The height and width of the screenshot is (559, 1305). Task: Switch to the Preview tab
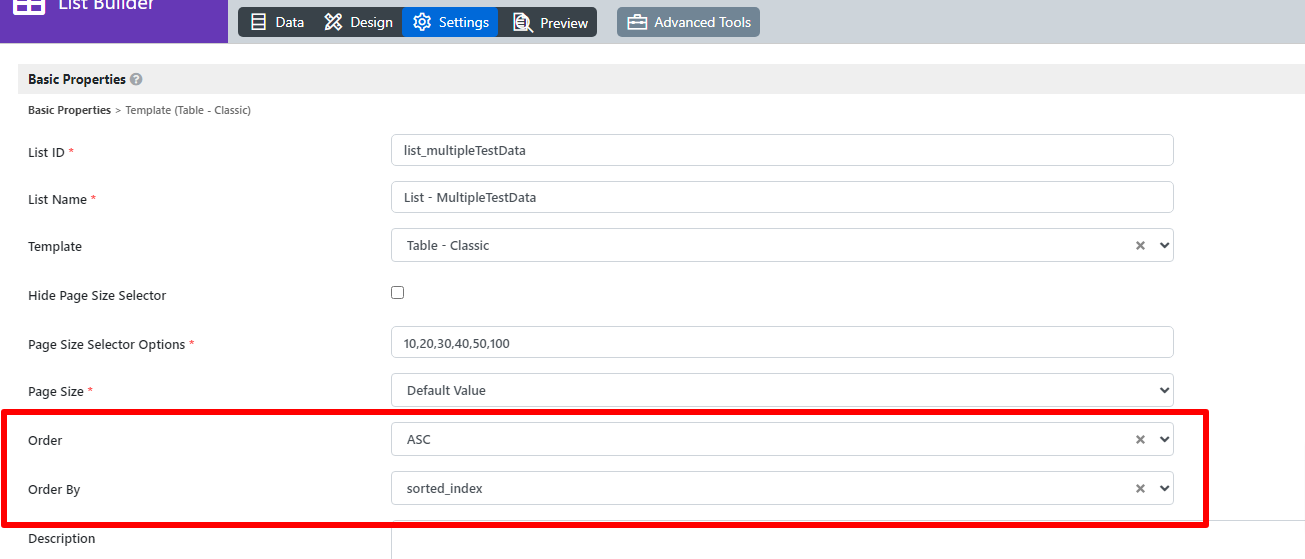(x=550, y=22)
